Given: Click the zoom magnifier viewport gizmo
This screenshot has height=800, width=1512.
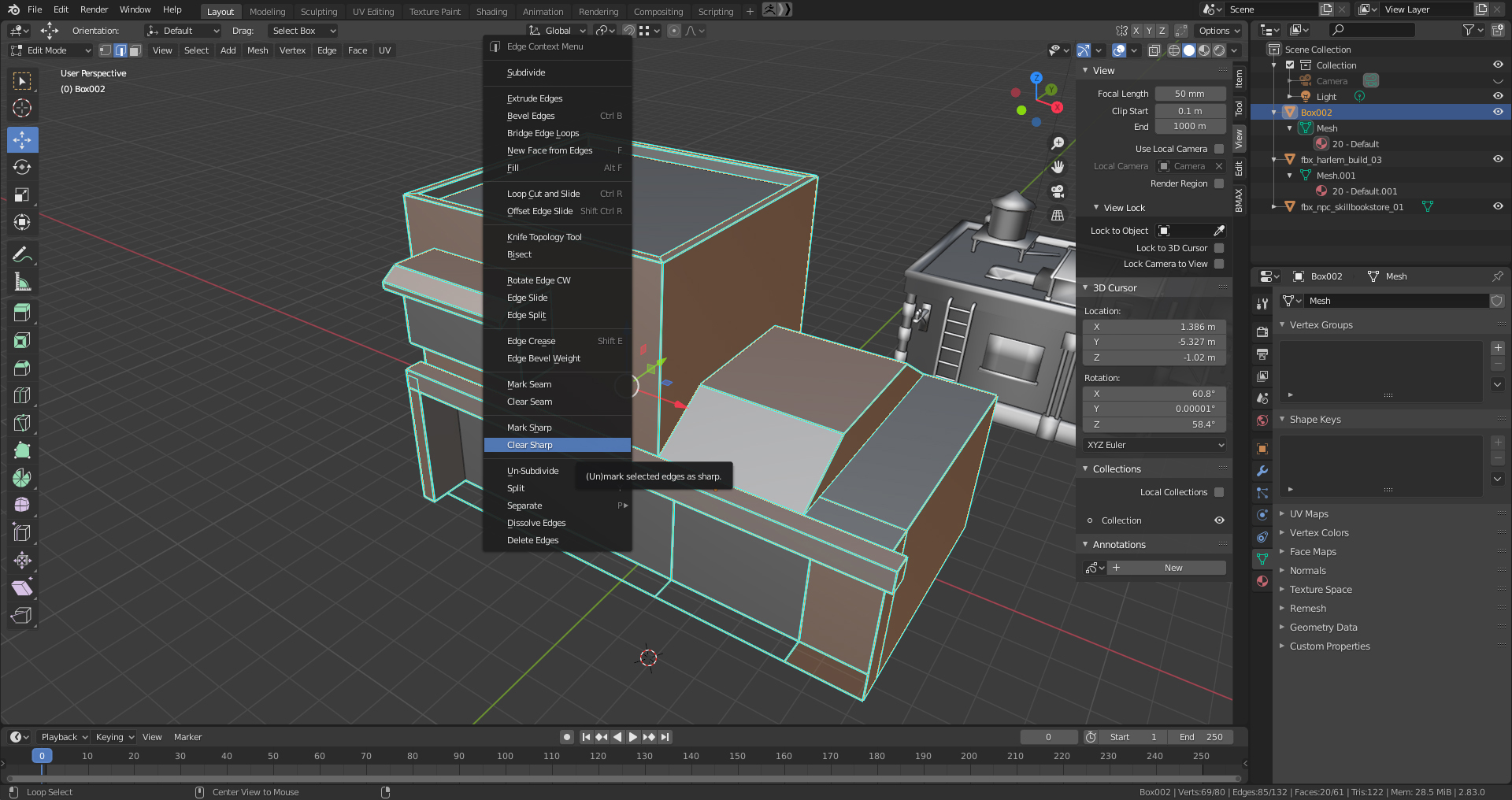Looking at the screenshot, I should click(1058, 143).
